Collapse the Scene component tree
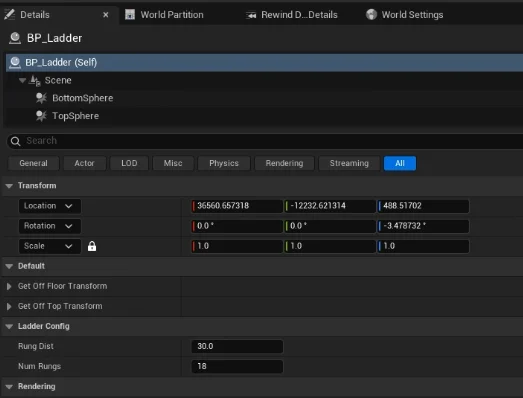The height and width of the screenshot is (398, 523). click(22, 80)
